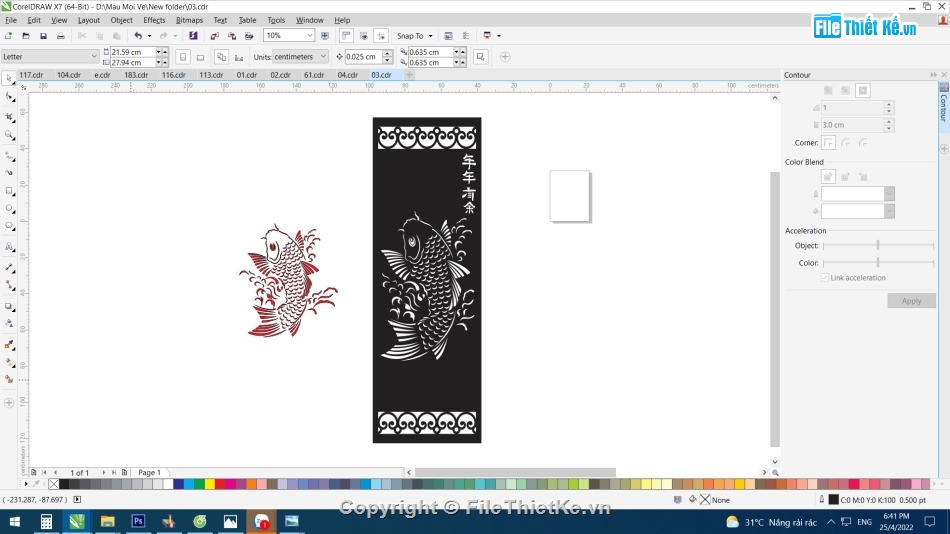Select the Rectangle tool

(9, 191)
